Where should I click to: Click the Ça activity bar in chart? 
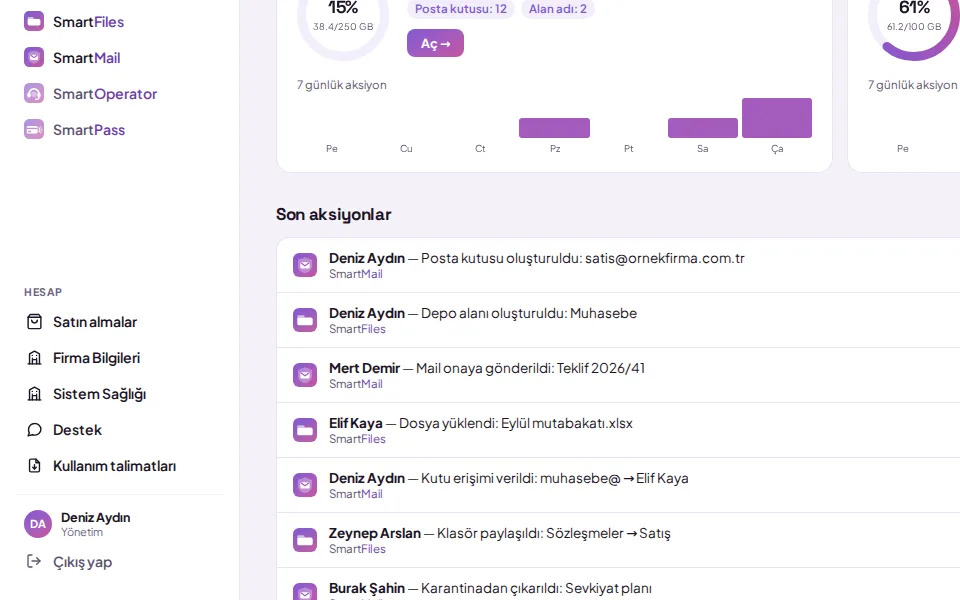point(777,118)
